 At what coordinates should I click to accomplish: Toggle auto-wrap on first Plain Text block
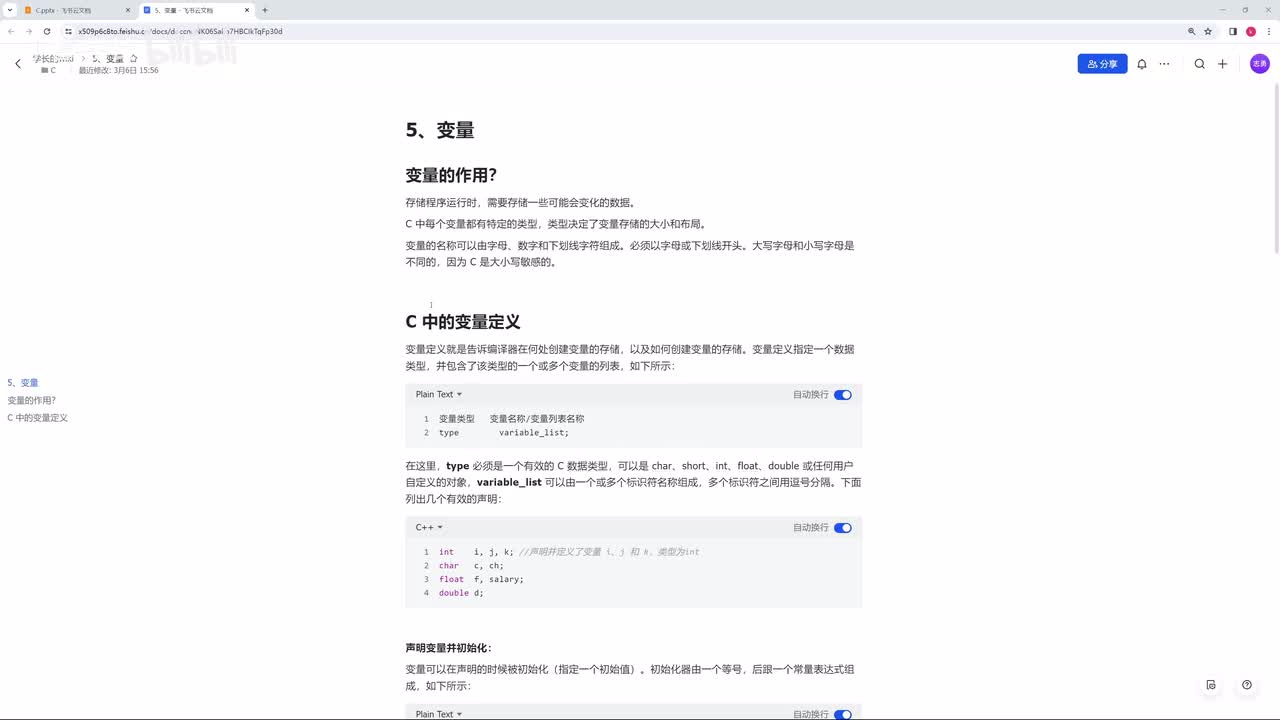click(x=843, y=395)
